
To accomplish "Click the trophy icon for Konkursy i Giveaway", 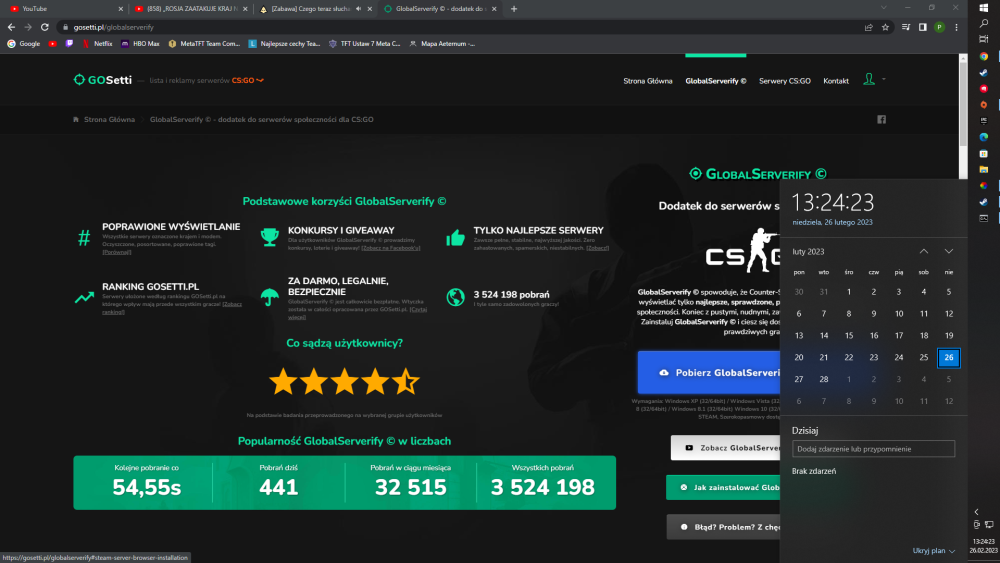I will (270, 237).
